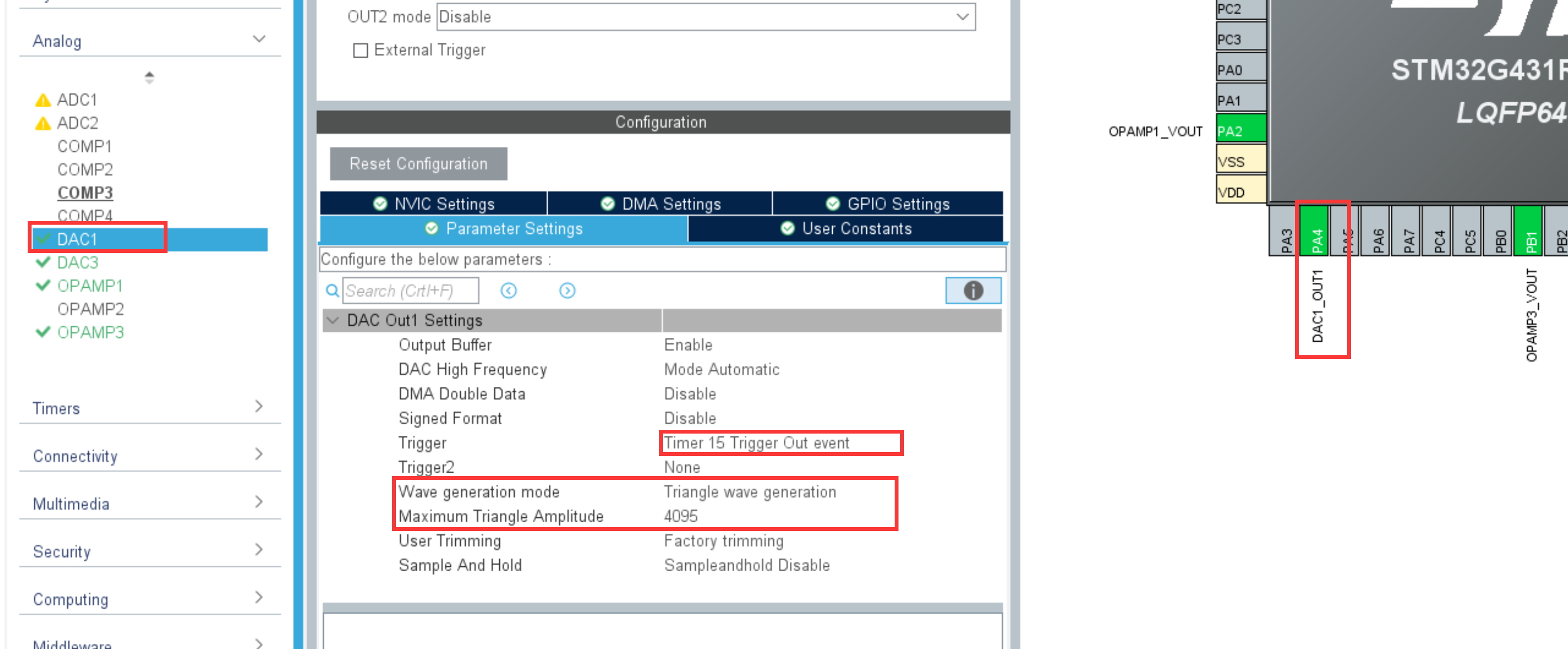Open the GPIO Settings tab
The width and height of the screenshot is (1568, 649).
click(x=887, y=204)
